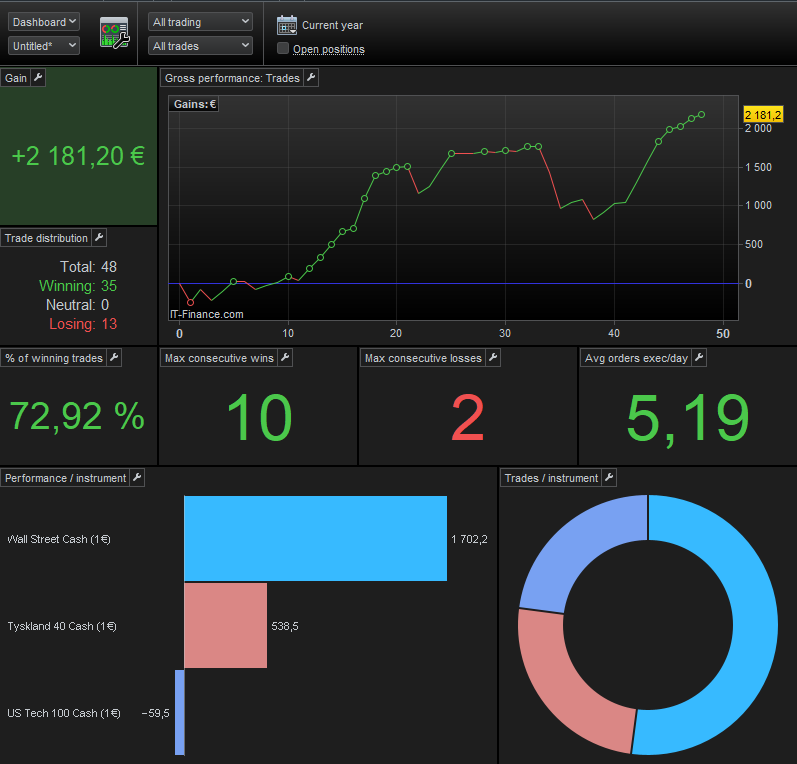
Task: Expand the Untitled* layout dropdown
Action: pyautogui.click(x=44, y=46)
